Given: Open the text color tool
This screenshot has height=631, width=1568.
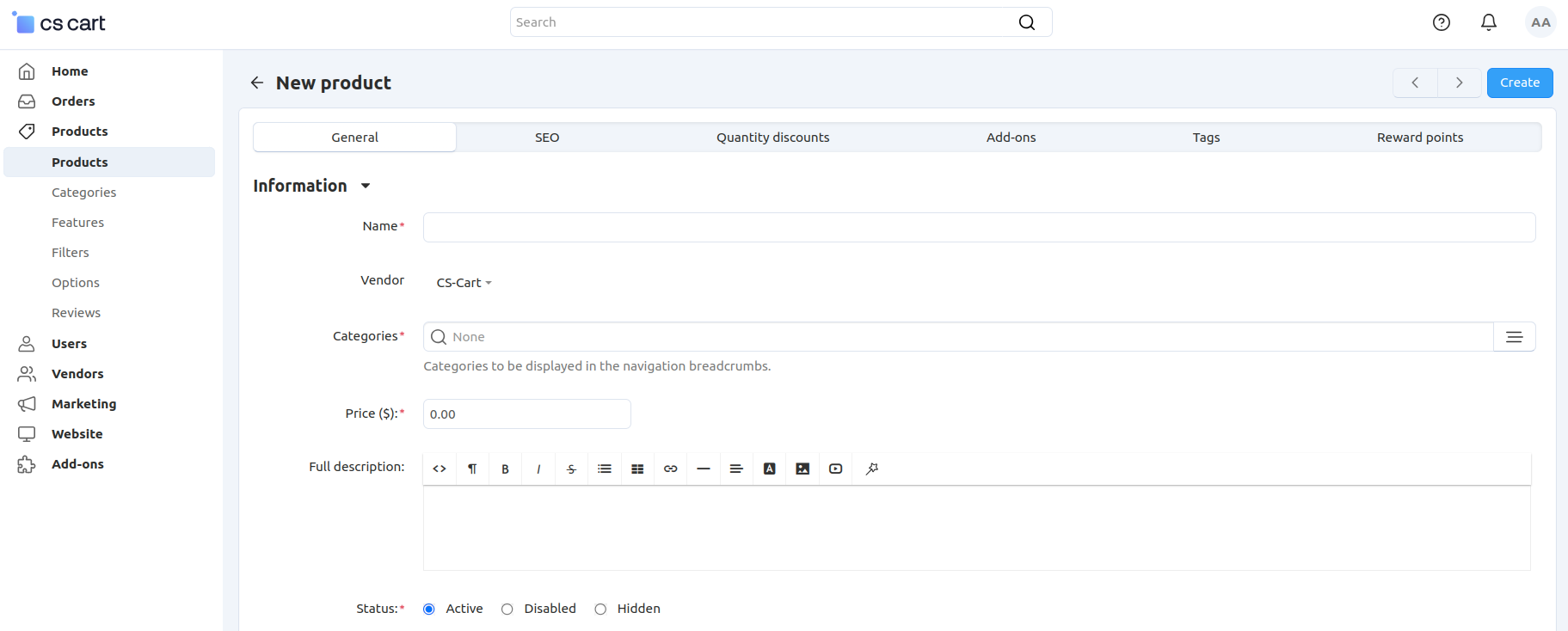Looking at the screenshot, I should (770, 469).
